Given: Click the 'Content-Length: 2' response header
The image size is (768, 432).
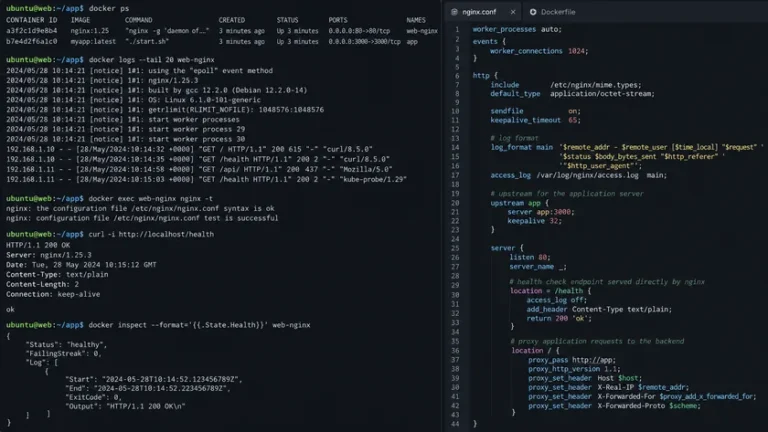Looking at the screenshot, I should 42,284.
